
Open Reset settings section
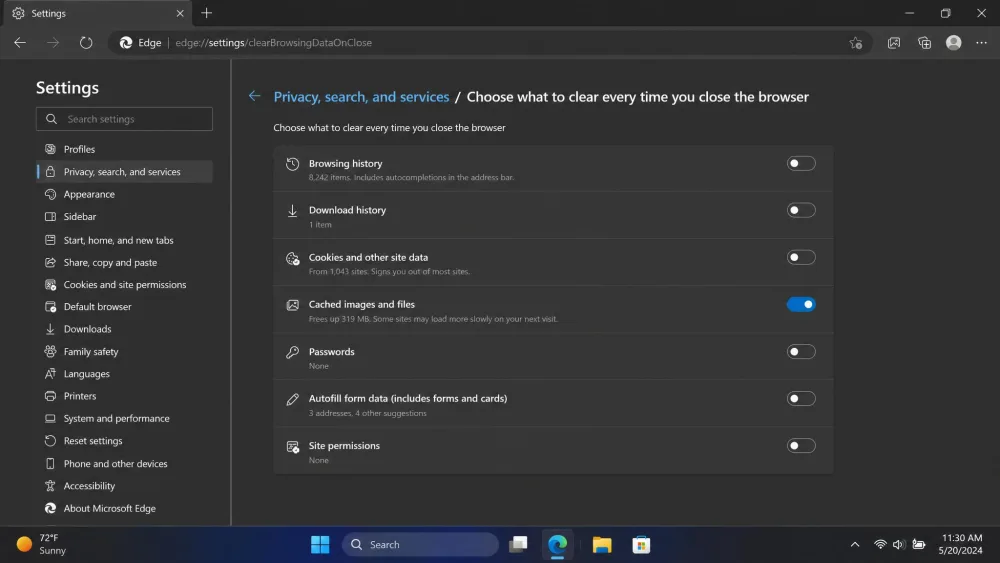124,441
